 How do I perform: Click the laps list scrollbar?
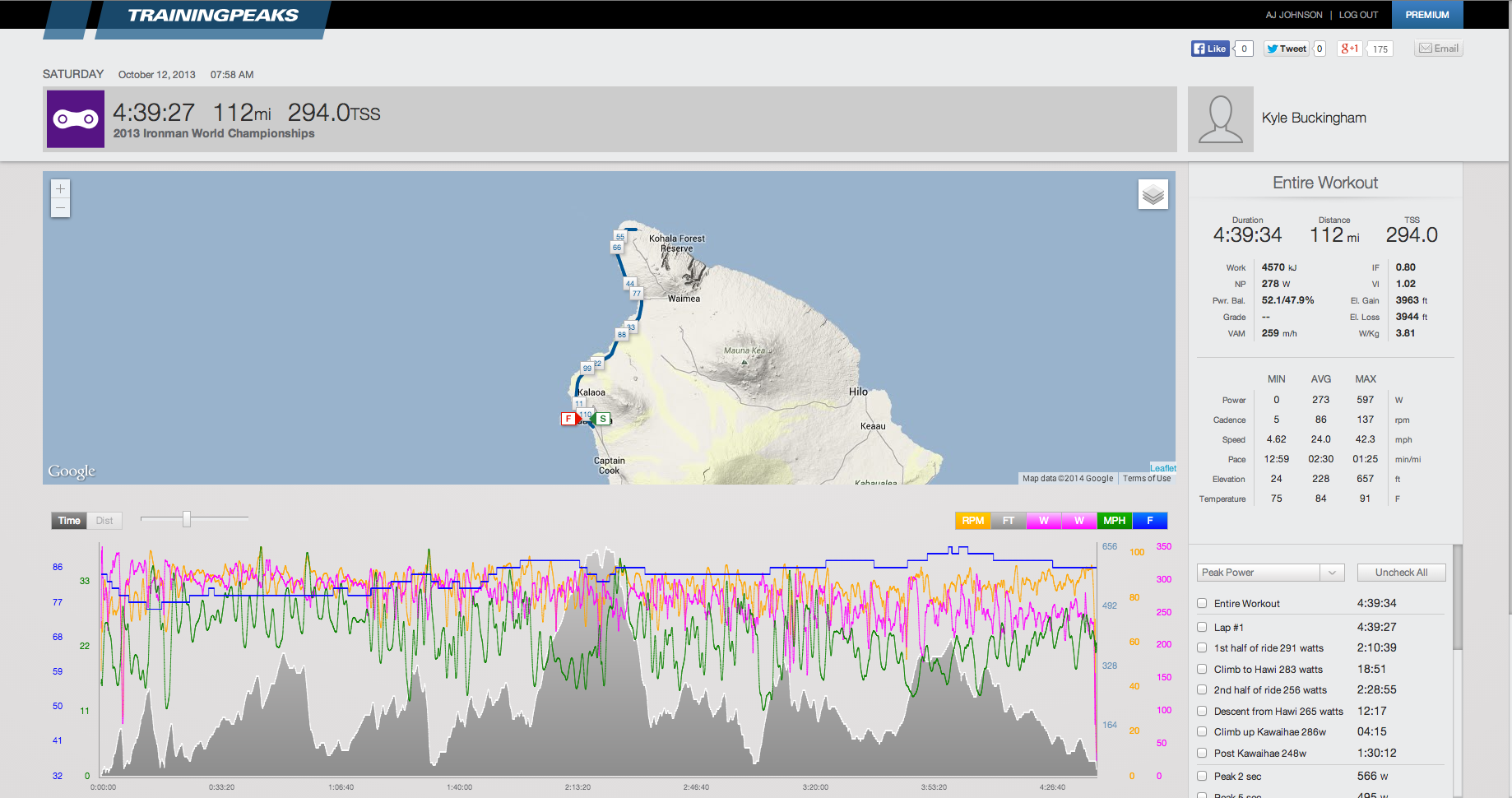[x=1458, y=596]
